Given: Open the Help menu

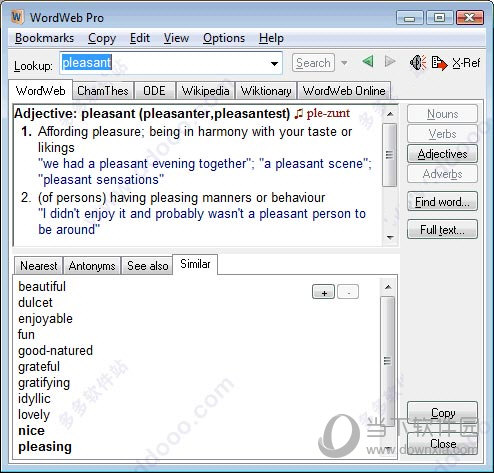Looking at the screenshot, I should pos(271,38).
